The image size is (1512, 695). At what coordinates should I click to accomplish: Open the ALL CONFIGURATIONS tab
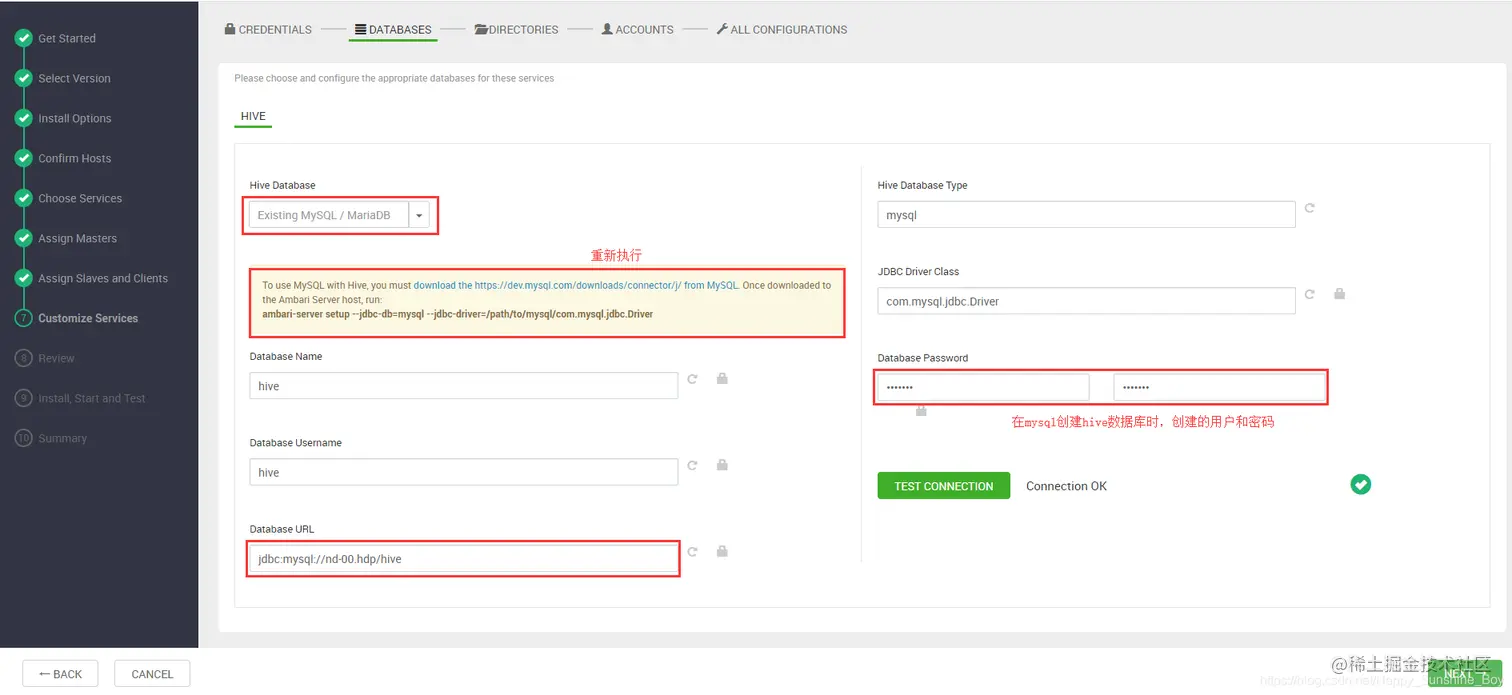[782, 30]
